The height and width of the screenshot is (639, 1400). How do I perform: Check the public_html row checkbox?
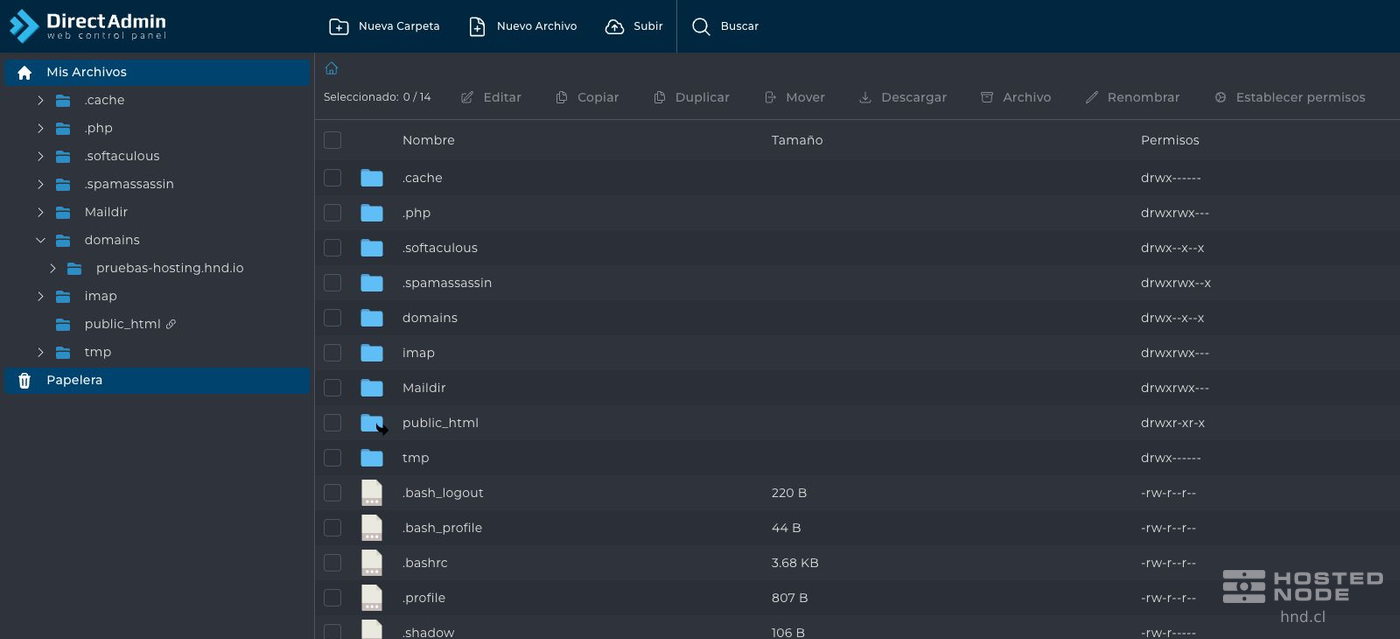[x=332, y=423]
